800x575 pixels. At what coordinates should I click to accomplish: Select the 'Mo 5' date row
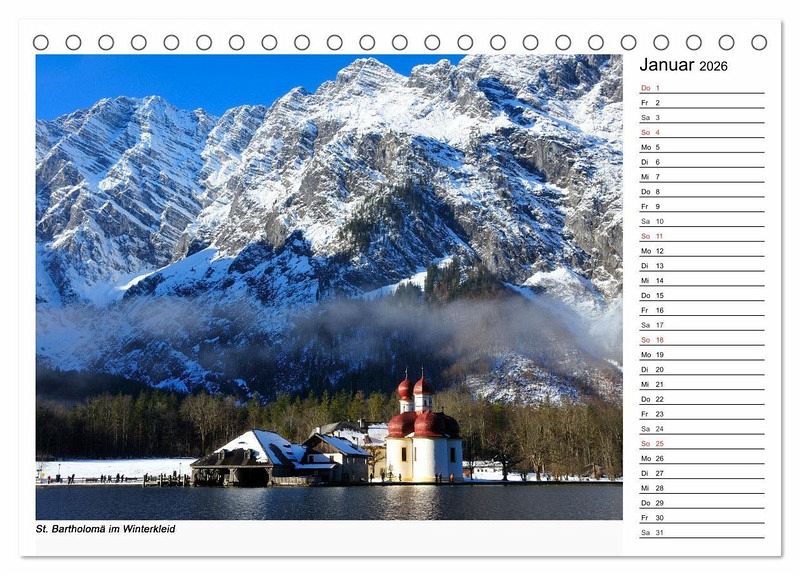[702, 147]
